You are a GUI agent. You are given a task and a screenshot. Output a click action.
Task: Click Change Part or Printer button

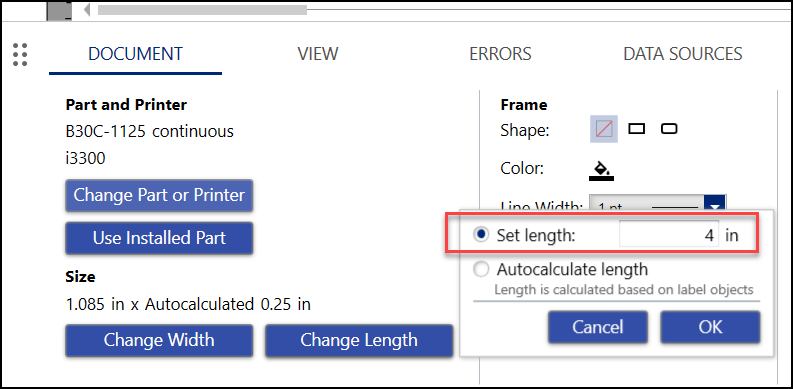point(159,195)
